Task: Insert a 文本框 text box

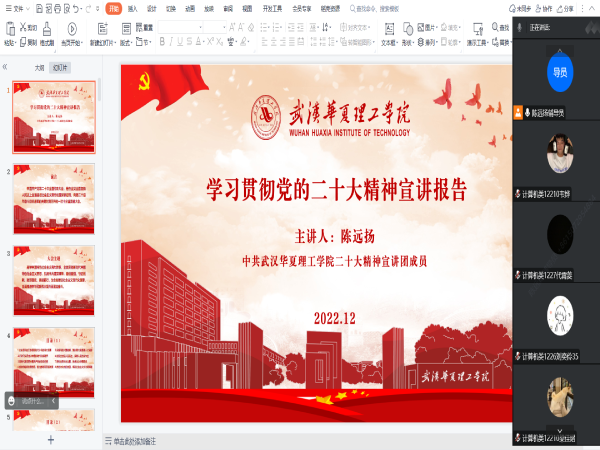Action: point(391,29)
